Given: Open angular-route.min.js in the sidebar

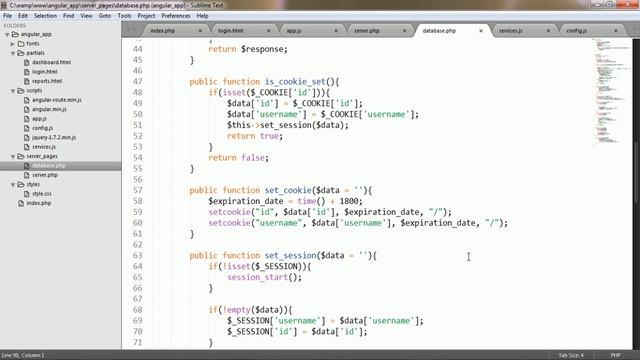Looking at the screenshot, I should click(x=57, y=100).
